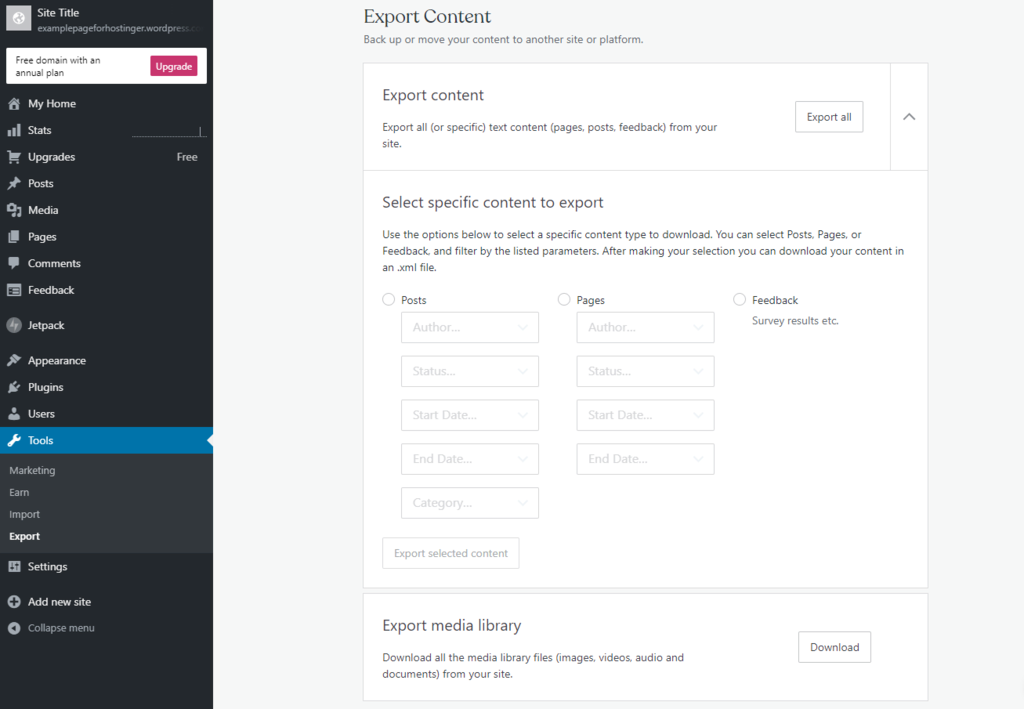Collapse the Export content card
Image resolution: width=1024 pixels, height=709 pixels.
909,116
